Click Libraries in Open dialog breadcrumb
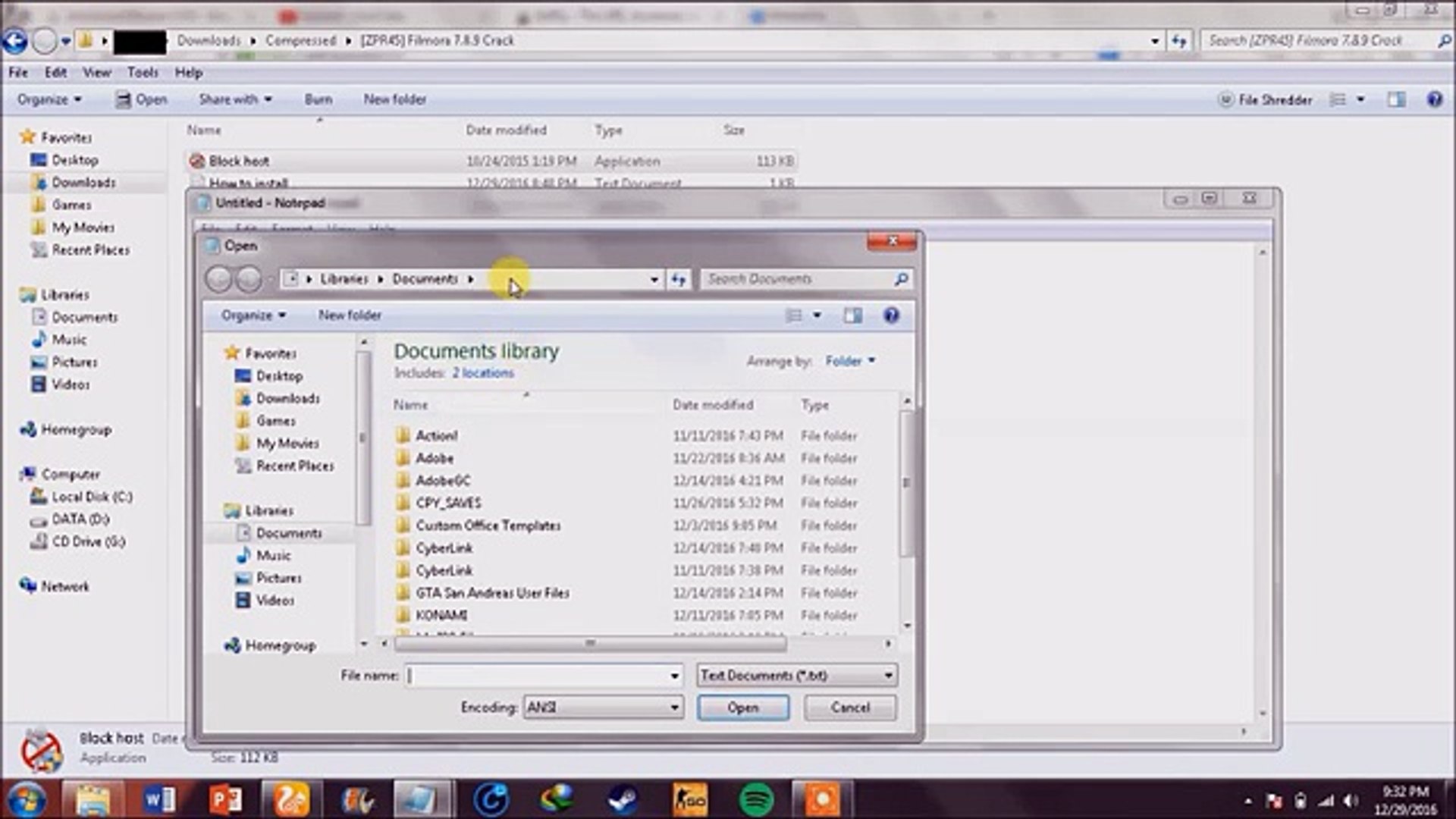1456x819 pixels. point(344,279)
